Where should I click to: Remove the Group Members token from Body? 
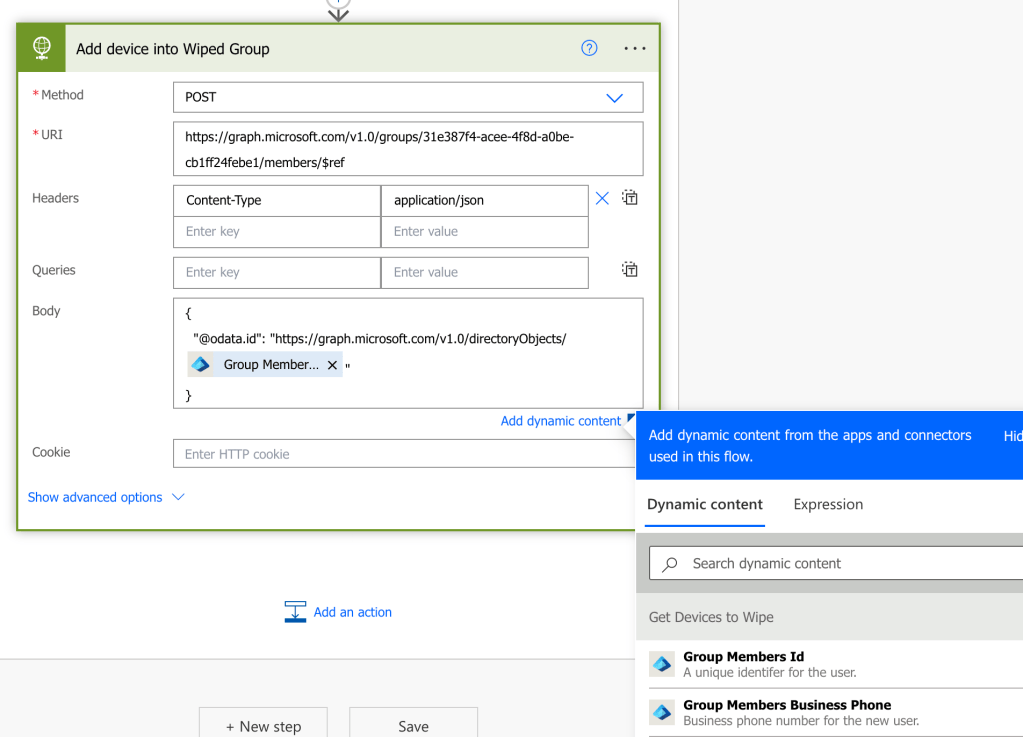pos(332,365)
